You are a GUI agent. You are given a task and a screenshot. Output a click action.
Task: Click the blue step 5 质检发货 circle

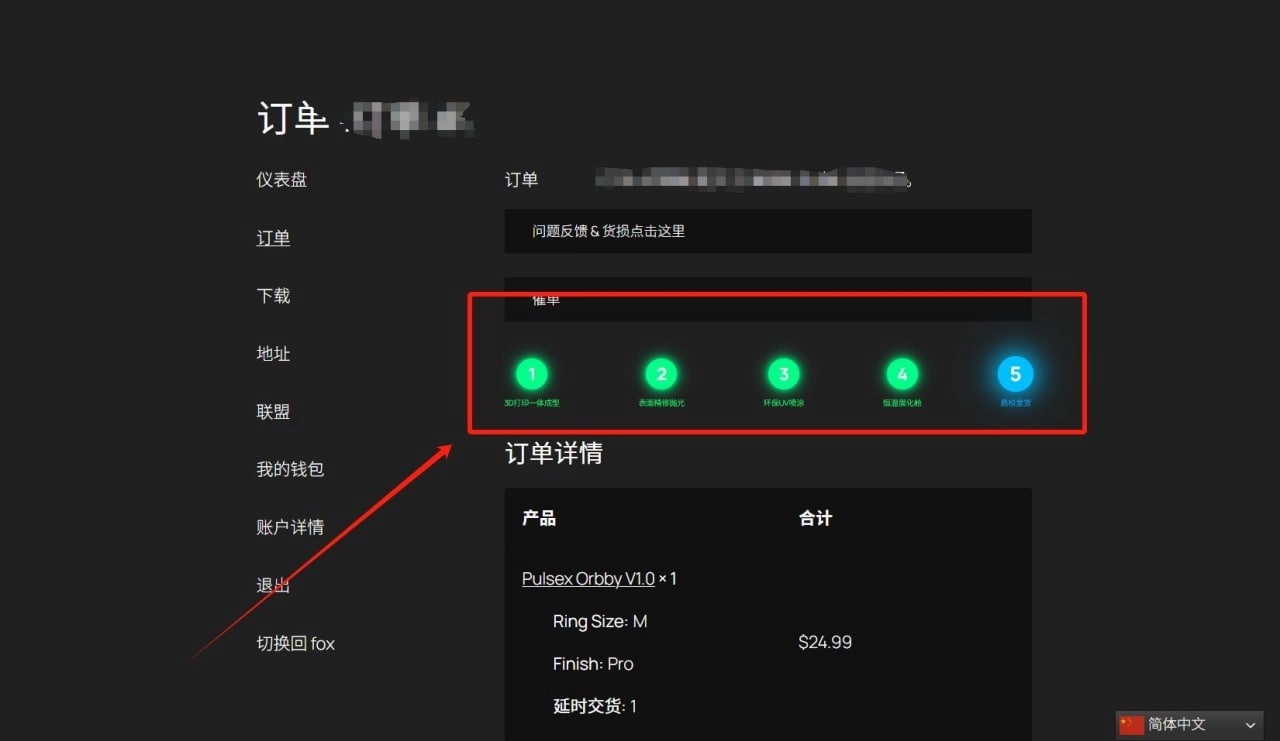click(1015, 374)
